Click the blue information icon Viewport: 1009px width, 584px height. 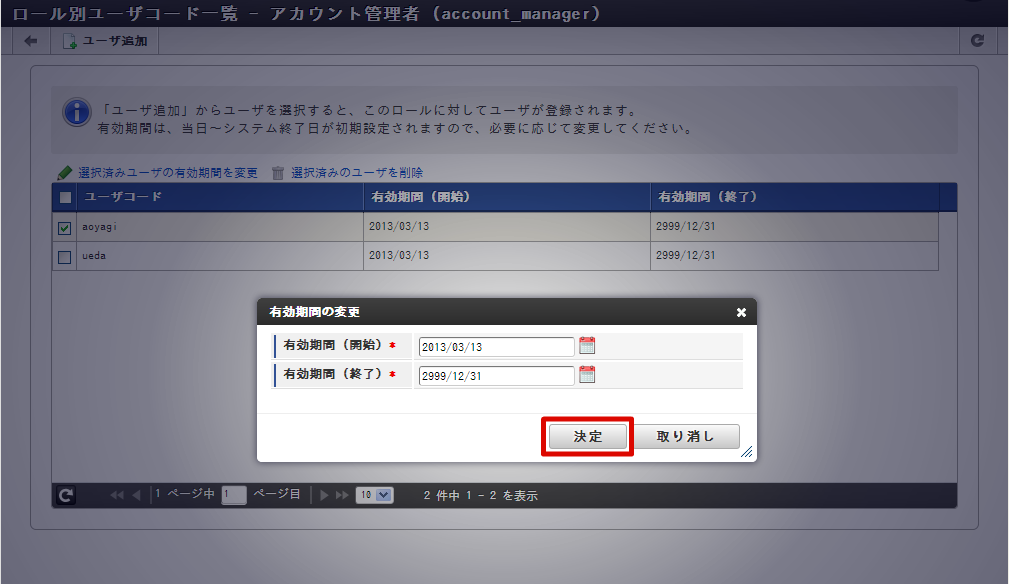77,113
